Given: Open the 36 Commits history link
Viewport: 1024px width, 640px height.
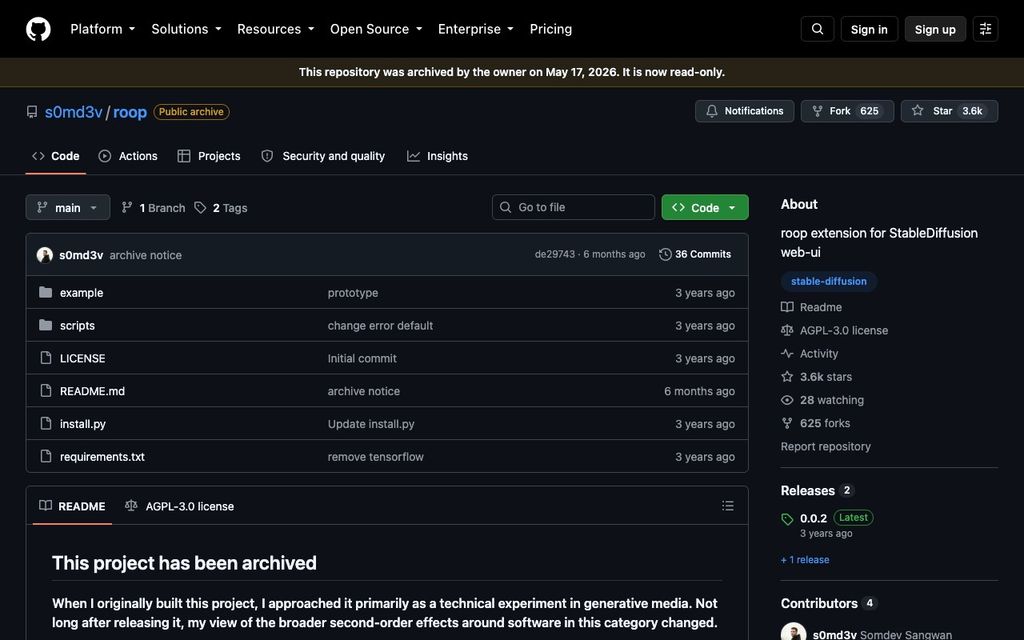Looking at the screenshot, I should coord(696,254).
